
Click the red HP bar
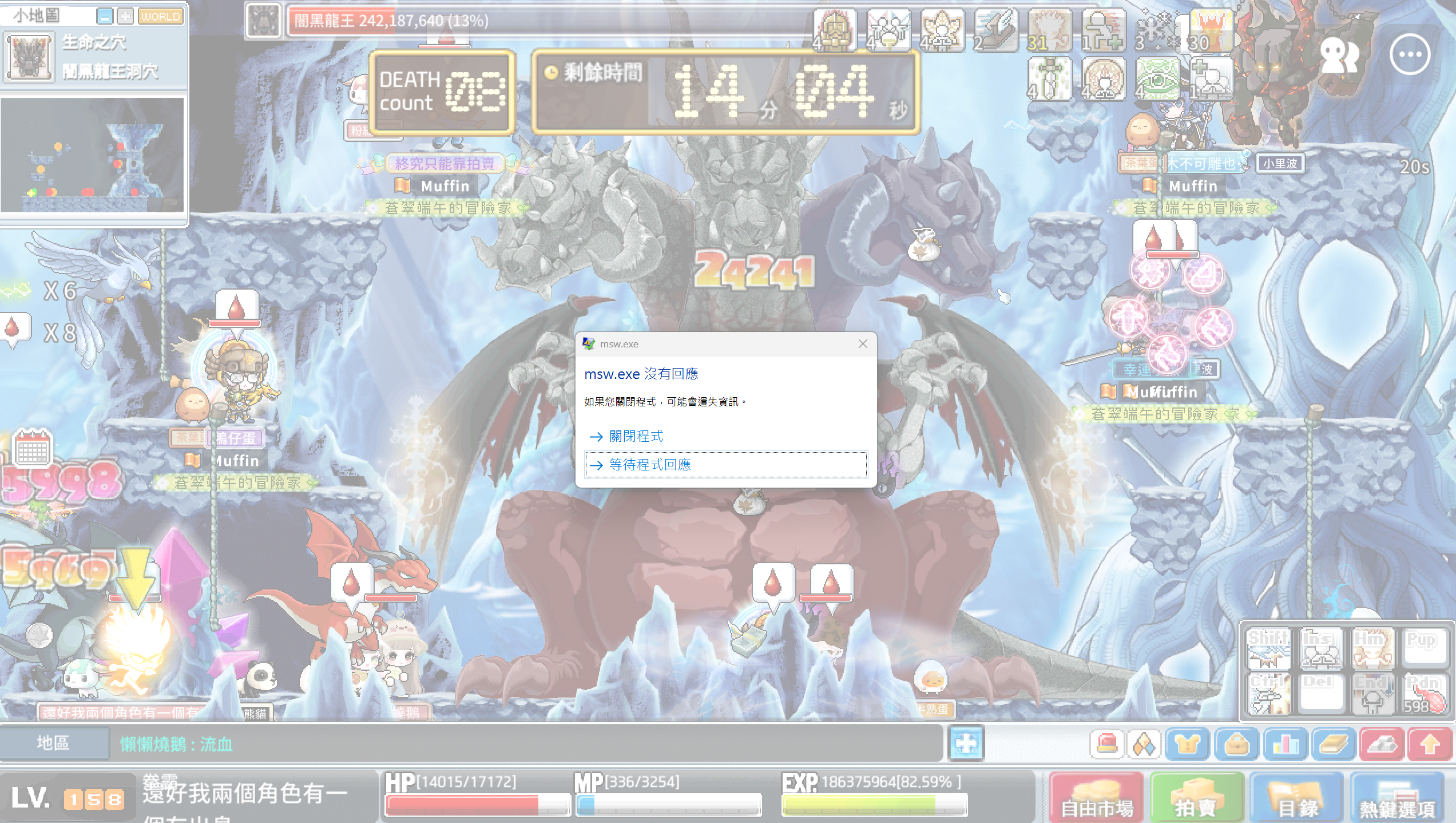(478, 805)
